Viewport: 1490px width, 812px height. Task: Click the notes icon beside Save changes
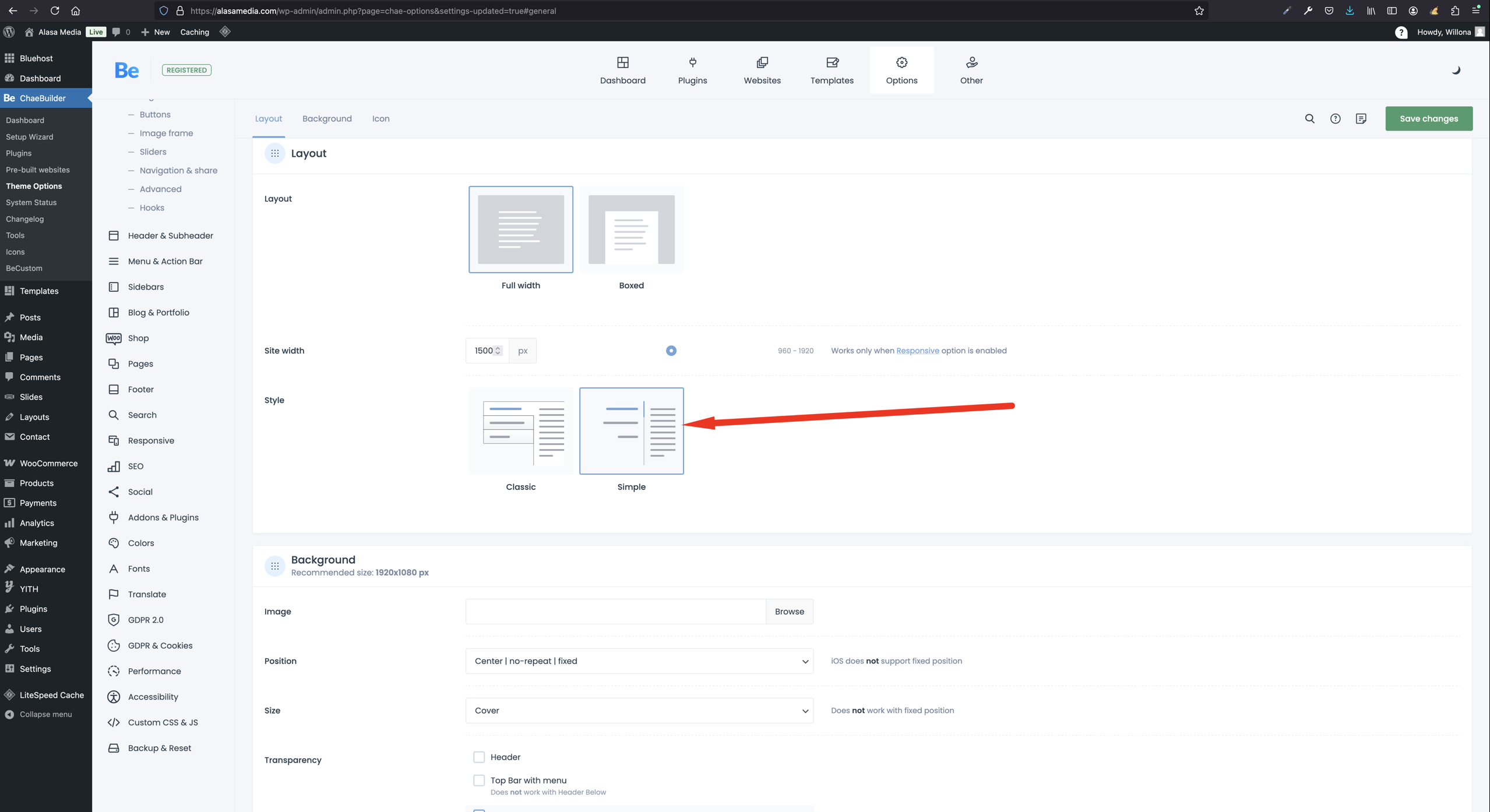1361,119
